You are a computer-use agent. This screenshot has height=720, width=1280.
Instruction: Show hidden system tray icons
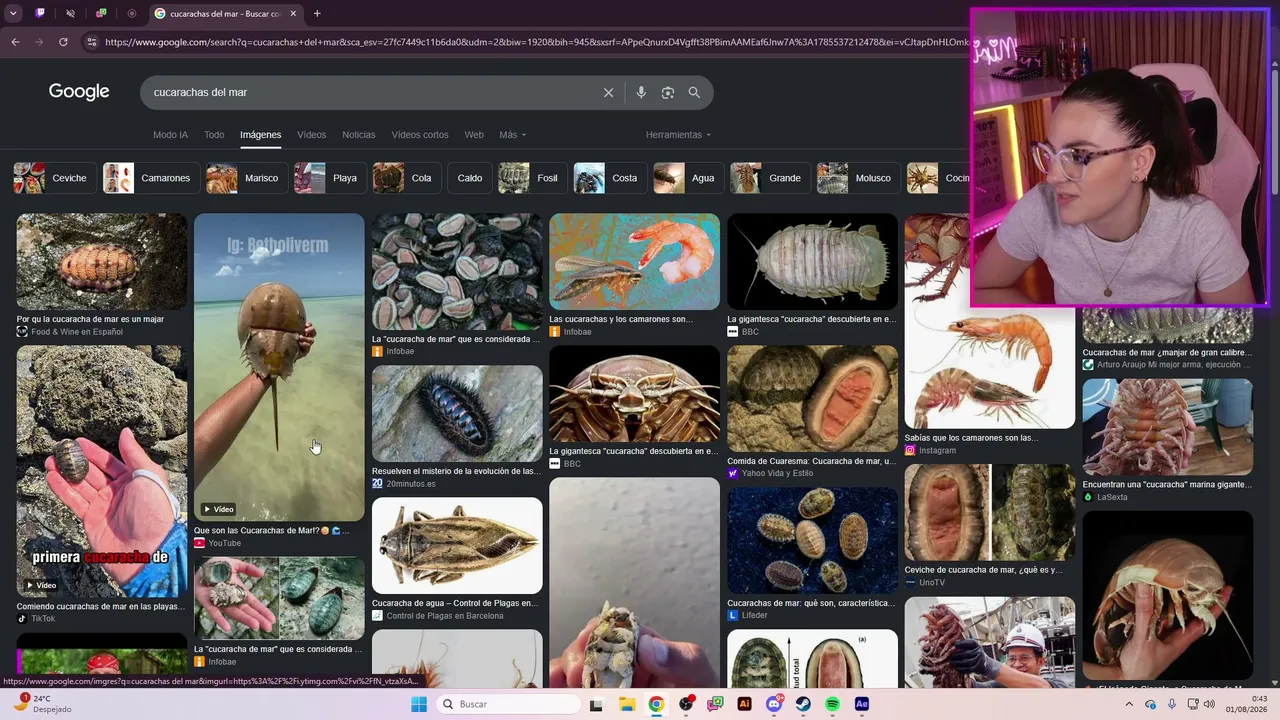pos(1129,704)
